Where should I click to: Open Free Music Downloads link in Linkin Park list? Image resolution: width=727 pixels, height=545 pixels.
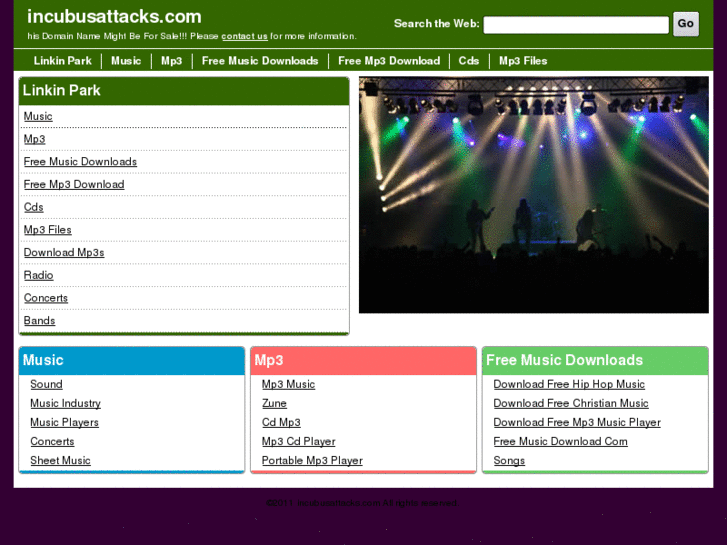tap(80, 162)
